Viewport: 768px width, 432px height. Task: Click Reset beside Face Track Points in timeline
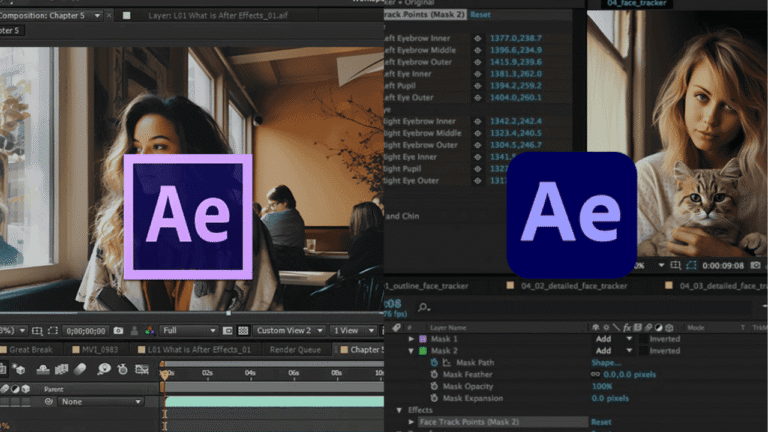(601, 422)
